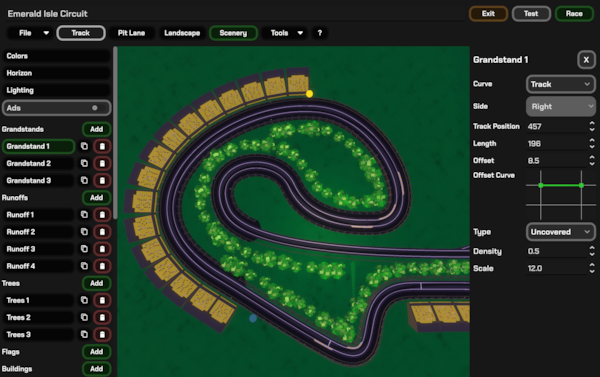Switch to the Pit Lane tab

point(131,33)
